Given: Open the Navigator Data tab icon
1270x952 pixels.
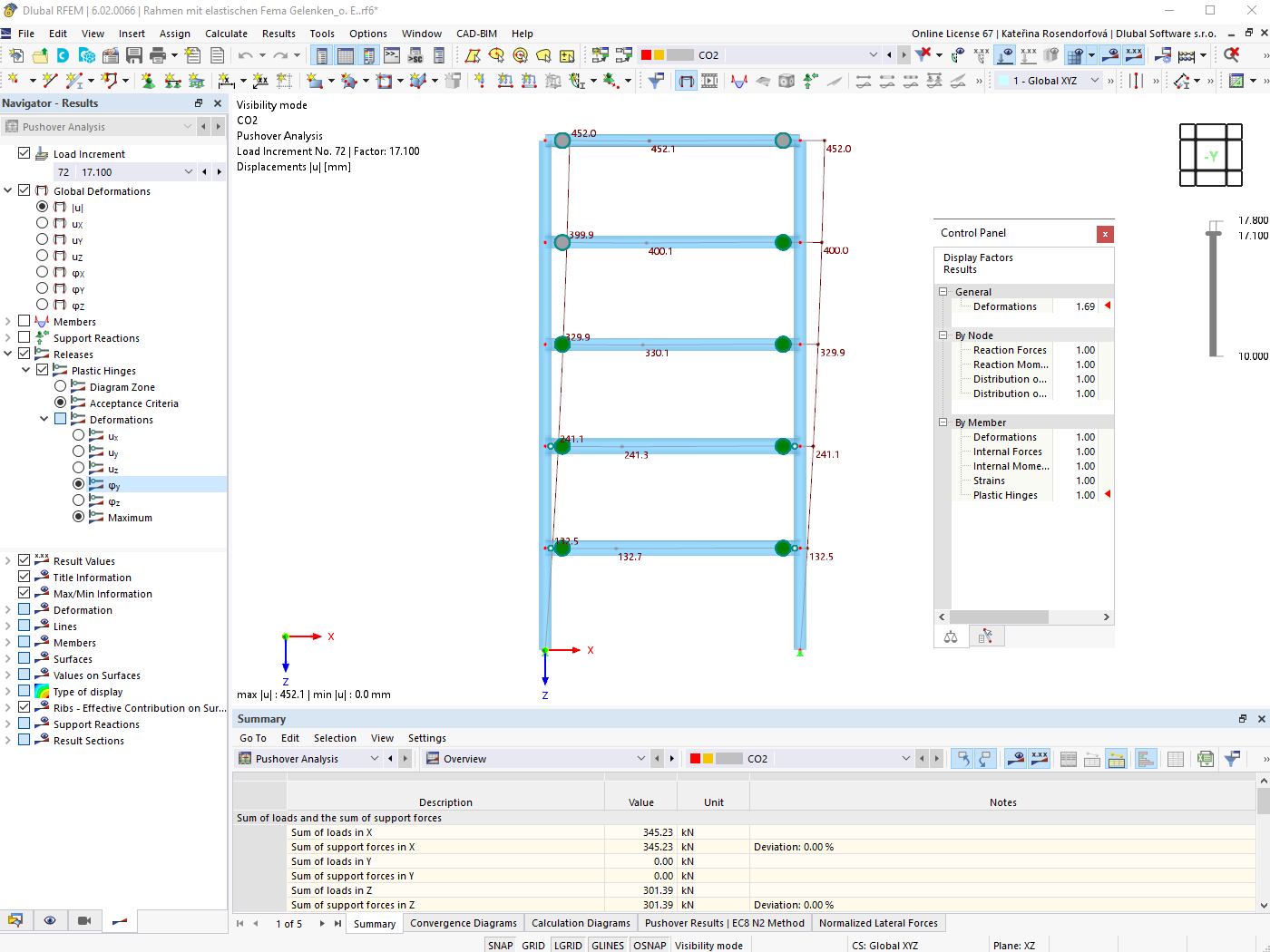Looking at the screenshot, I should click(15, 920).
